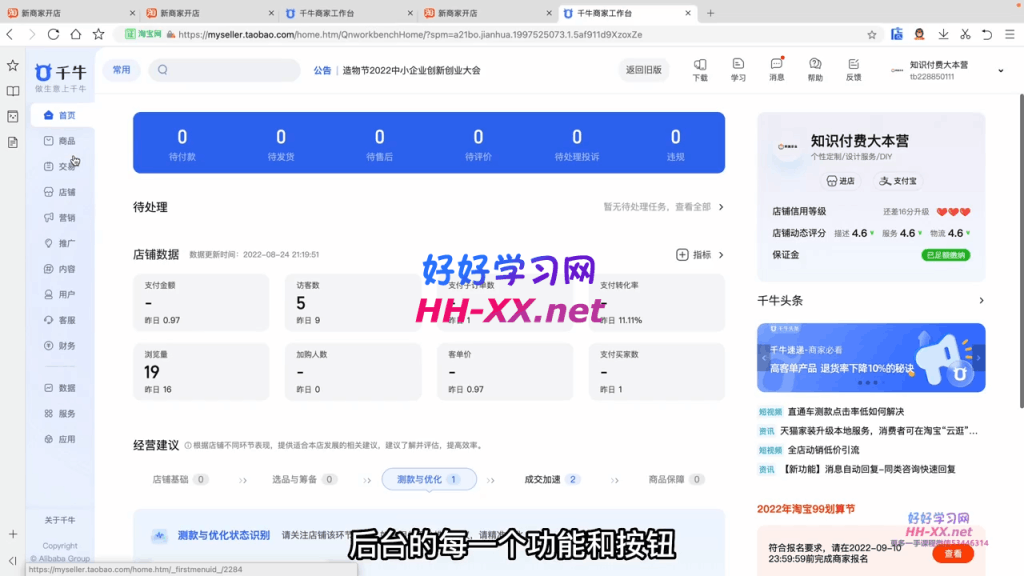Open the browser home page icon
Image resolution: width=1024 pixels, height=576 pixels.
coord(76,35)
